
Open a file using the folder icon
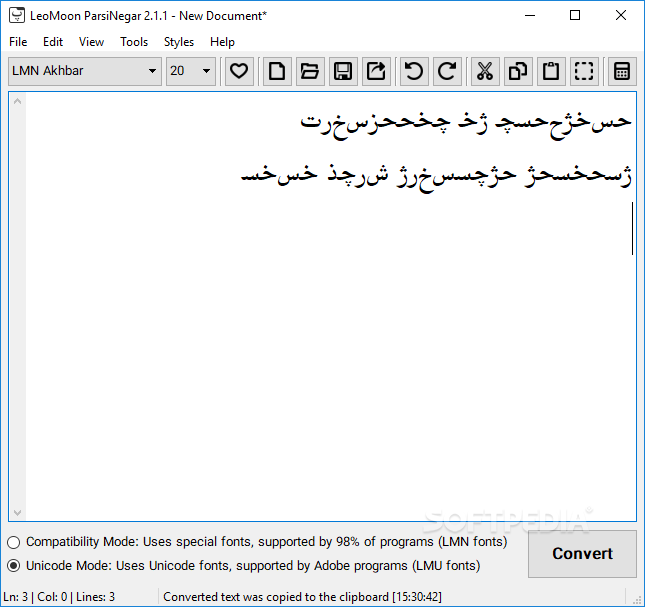click(310, 71)
